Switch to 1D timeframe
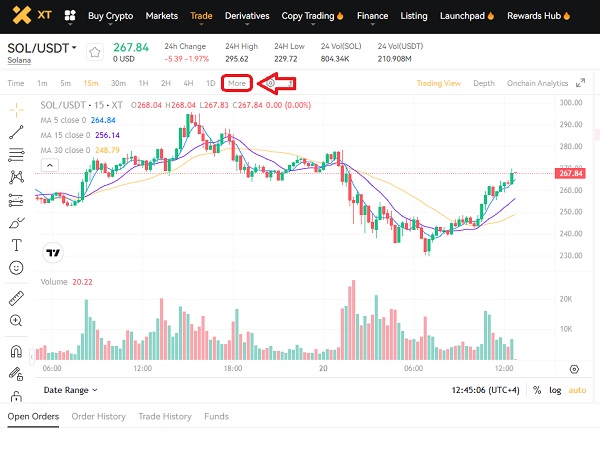Screen dimensions: 600x462 pyautogui.click(x=210, y=83)
